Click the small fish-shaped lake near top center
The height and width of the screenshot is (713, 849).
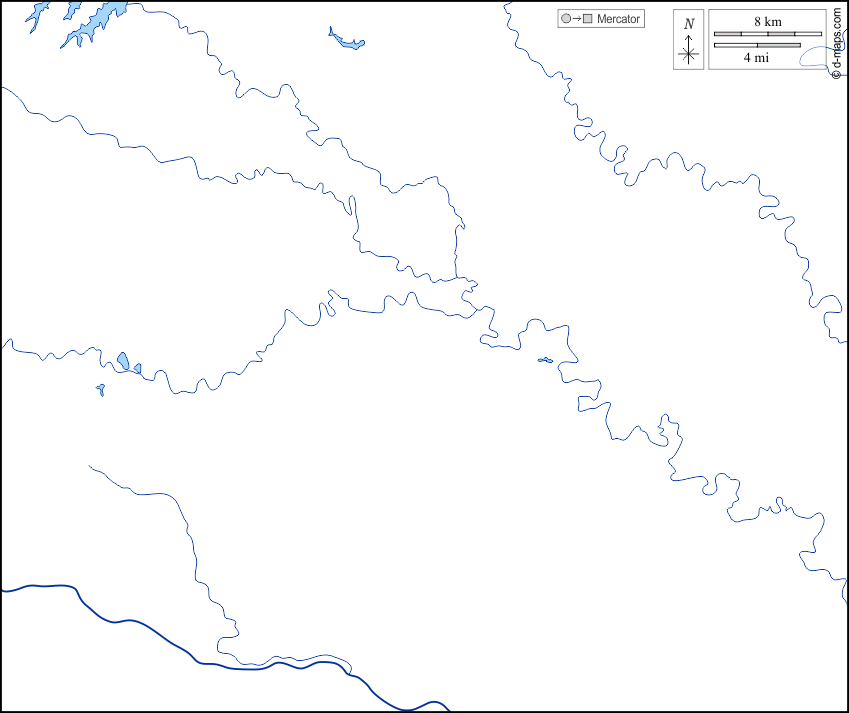tap(347, 40)
